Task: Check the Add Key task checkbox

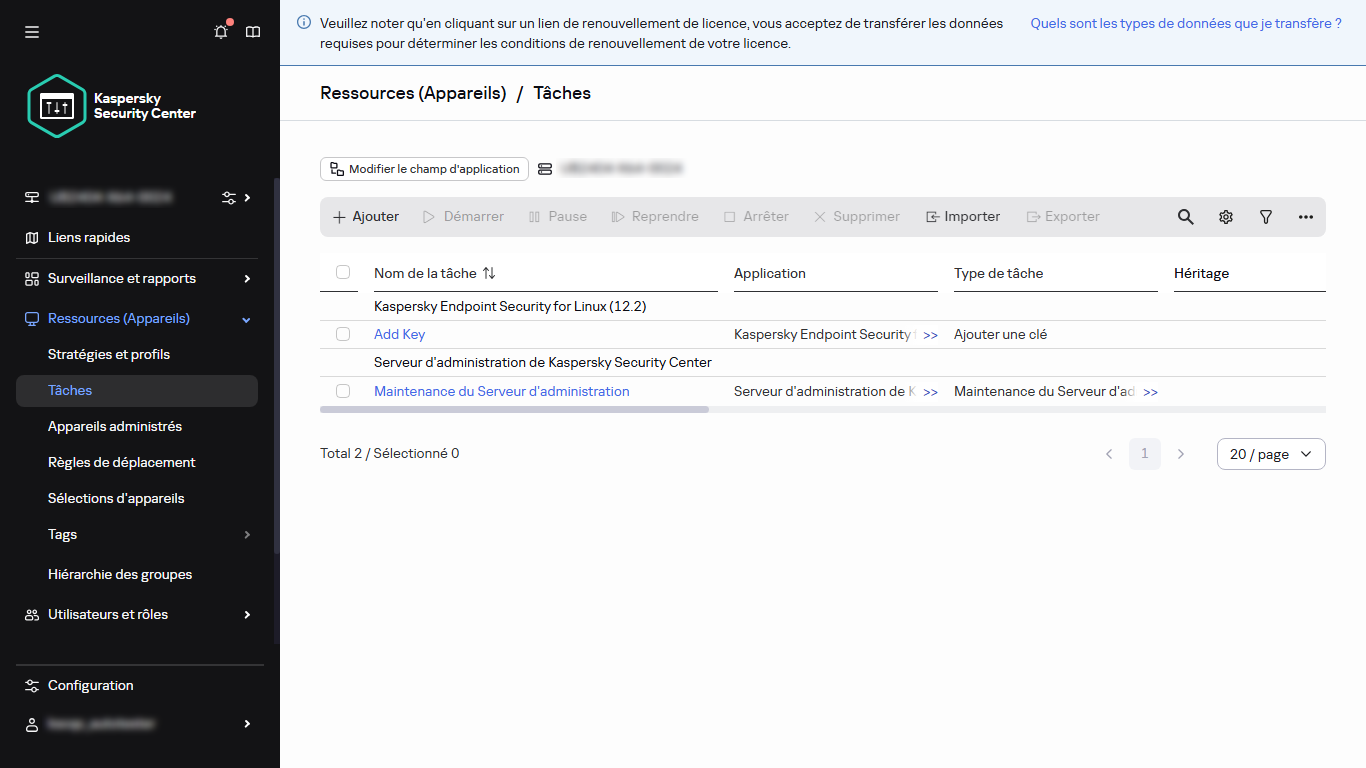Action: point(343,334)
